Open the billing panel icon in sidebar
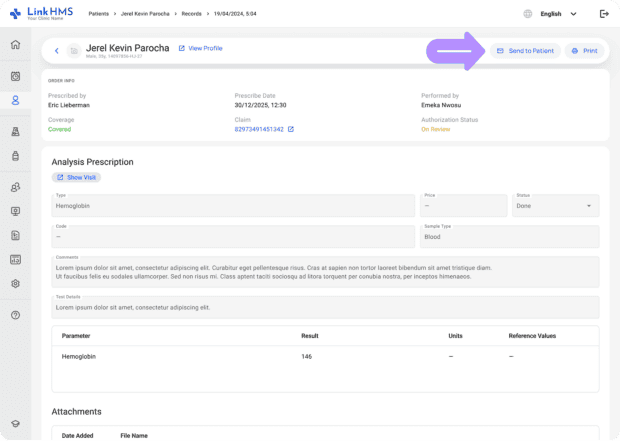This screenshot has height=441, width=620. 15,260
